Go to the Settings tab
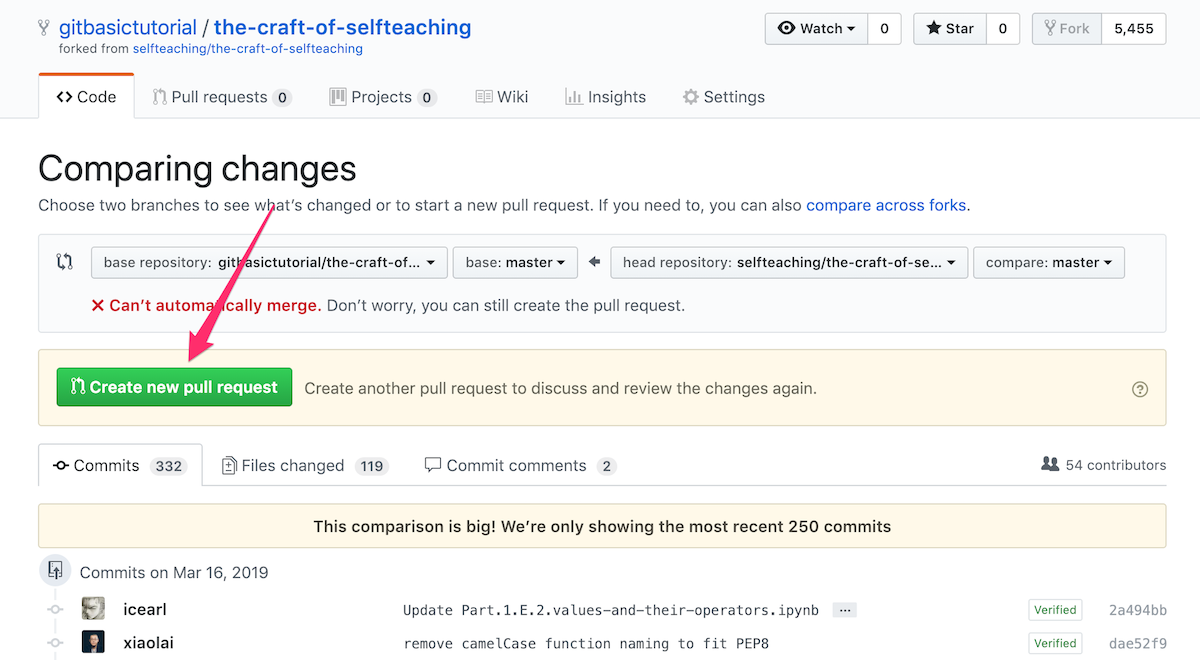The width and height of the screenshot is (1200, 660). tap(723, 97)
